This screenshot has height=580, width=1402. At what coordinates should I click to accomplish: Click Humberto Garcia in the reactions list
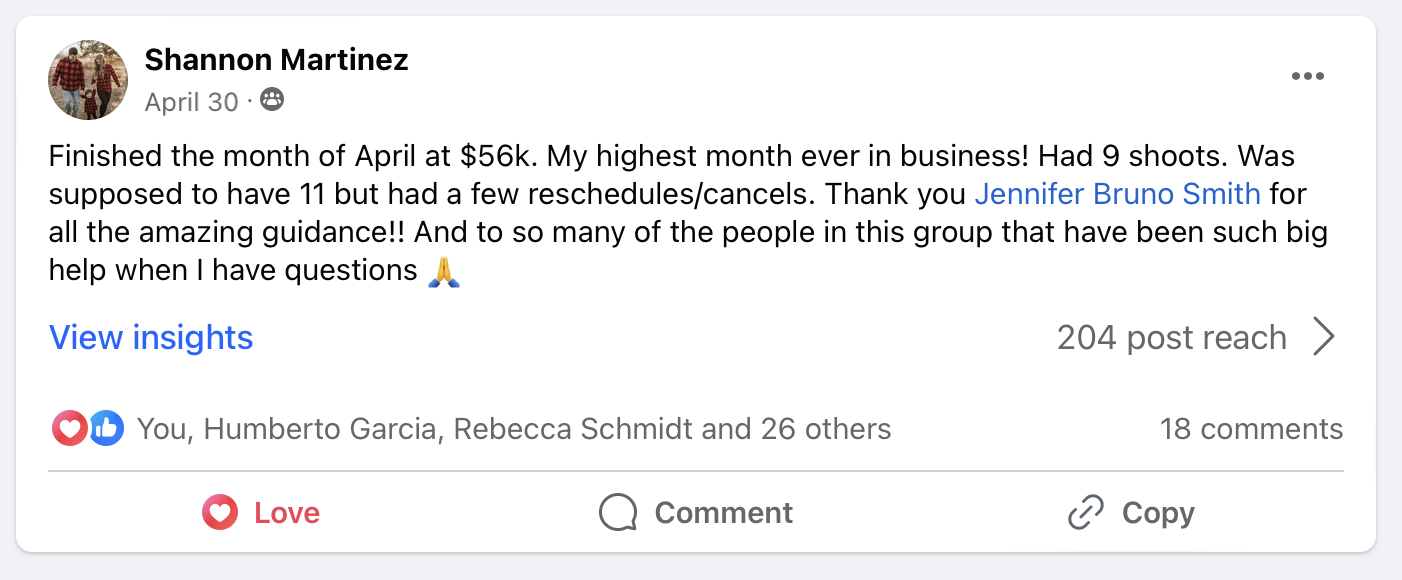[x=320, y=430]
